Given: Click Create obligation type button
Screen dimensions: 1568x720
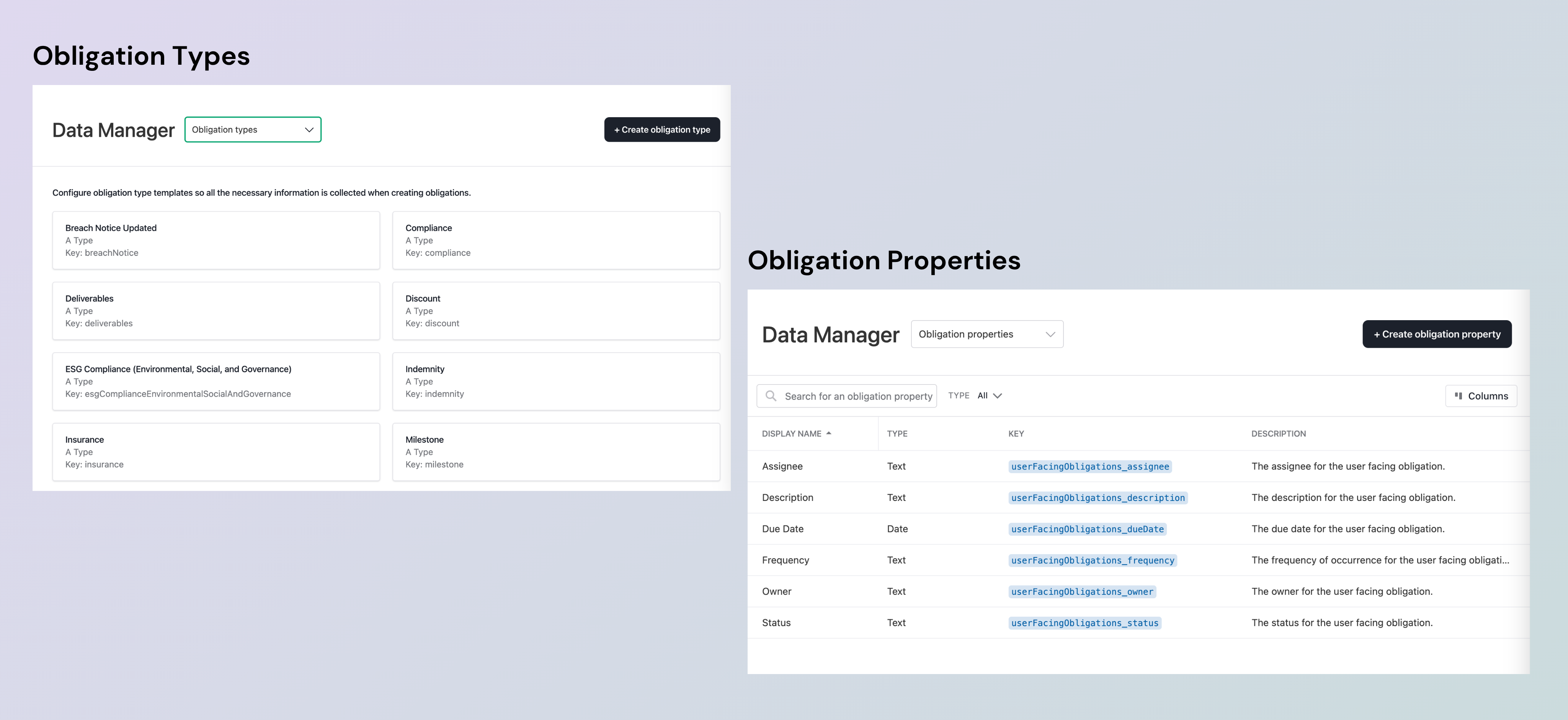Looking at the screenshot, I should 661,130.
